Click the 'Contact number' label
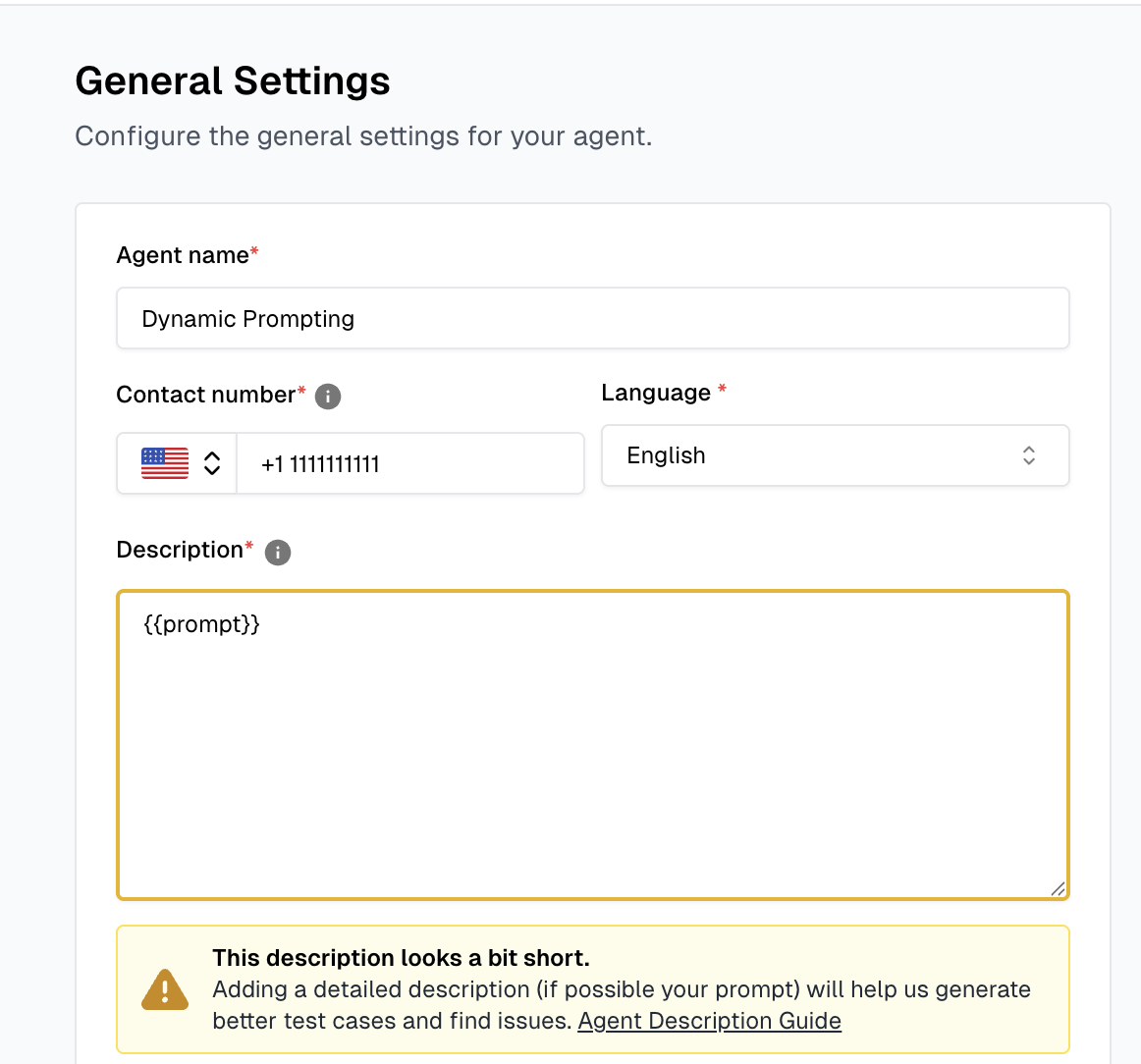This screenshot has width=1141, height=1064. (x=206, y=395)
